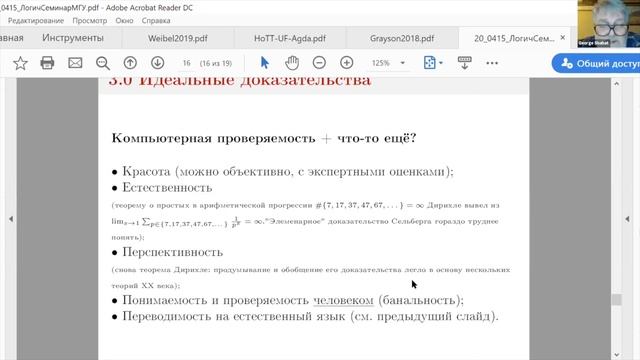Open the Окно menu

pos(124,20)
